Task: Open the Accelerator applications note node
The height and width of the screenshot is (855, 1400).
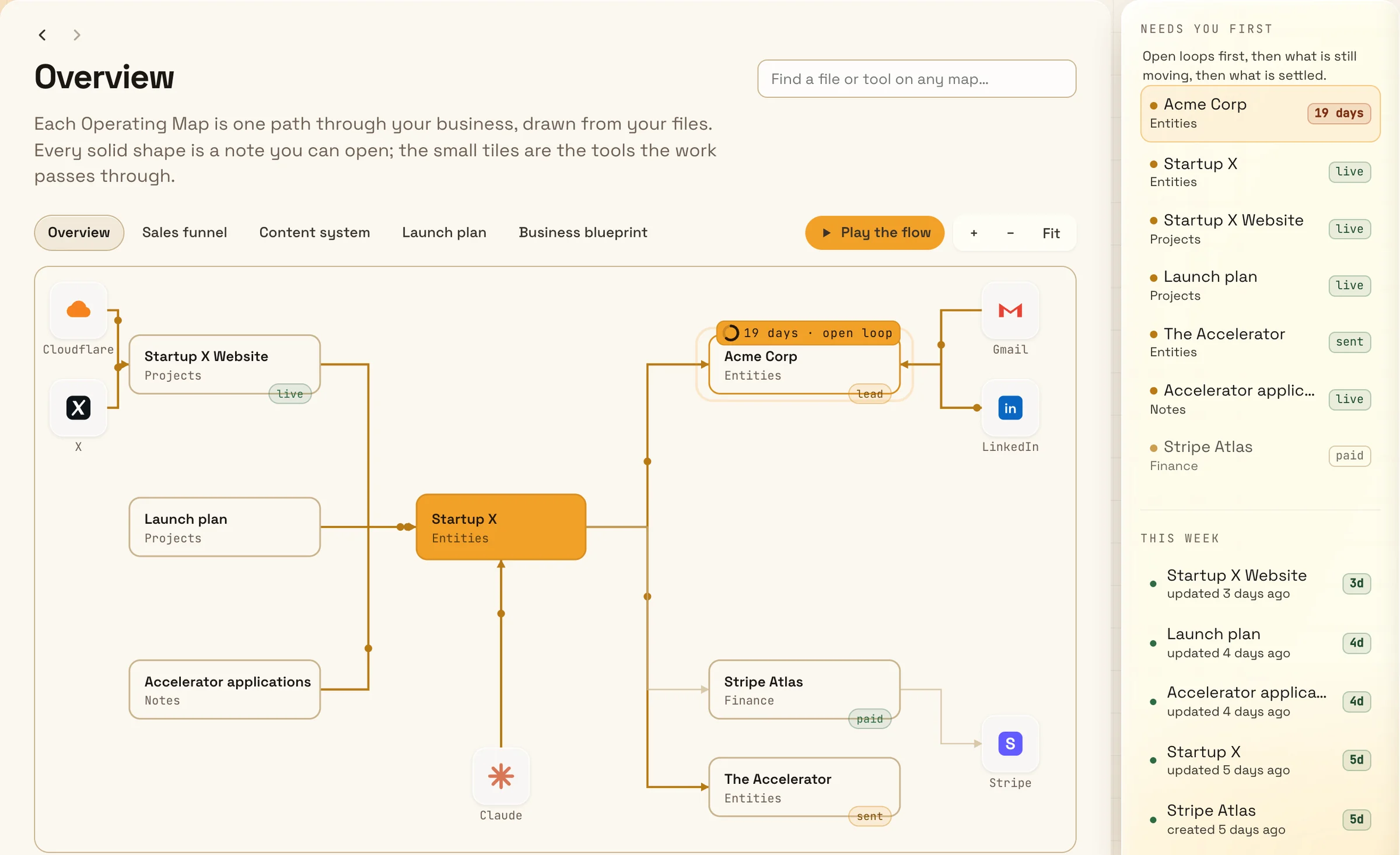Action: [225, 689]
